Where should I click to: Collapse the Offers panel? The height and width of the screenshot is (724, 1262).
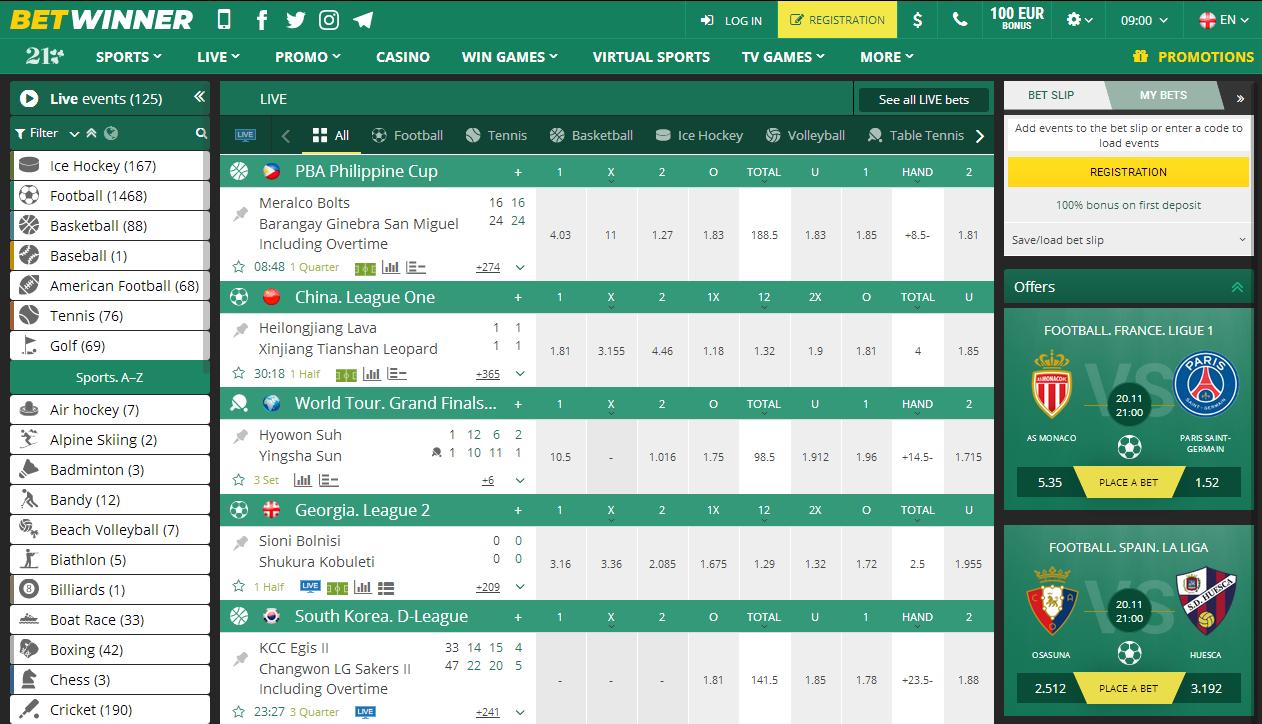pos(1237,287)
